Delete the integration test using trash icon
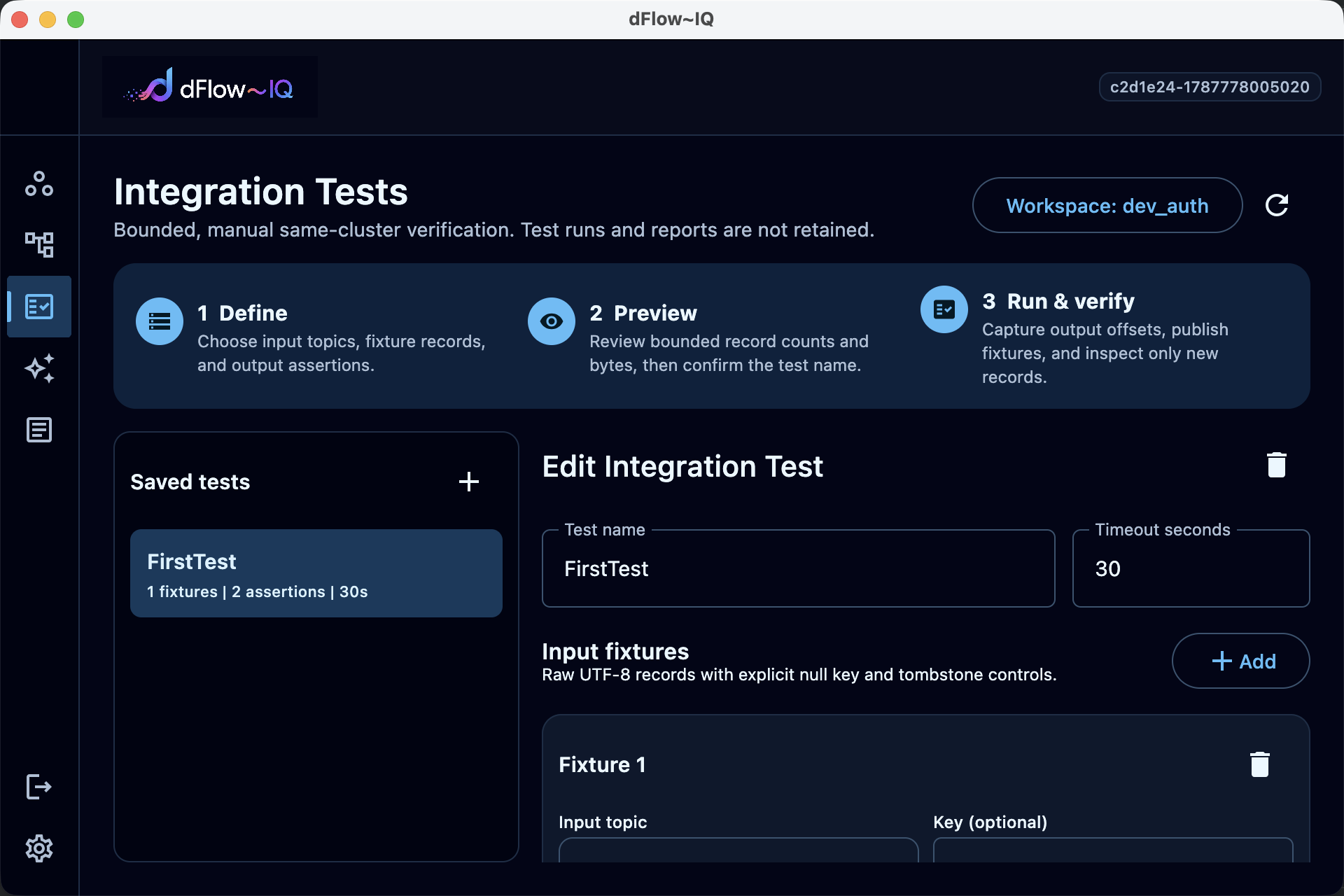 pos(1277,465)
